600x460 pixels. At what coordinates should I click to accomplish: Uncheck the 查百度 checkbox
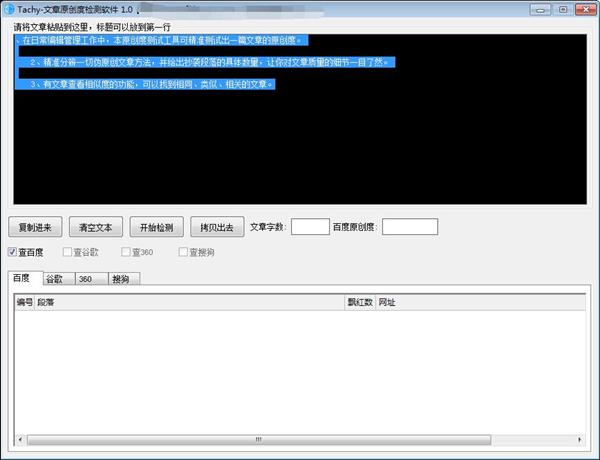point(12,252)
